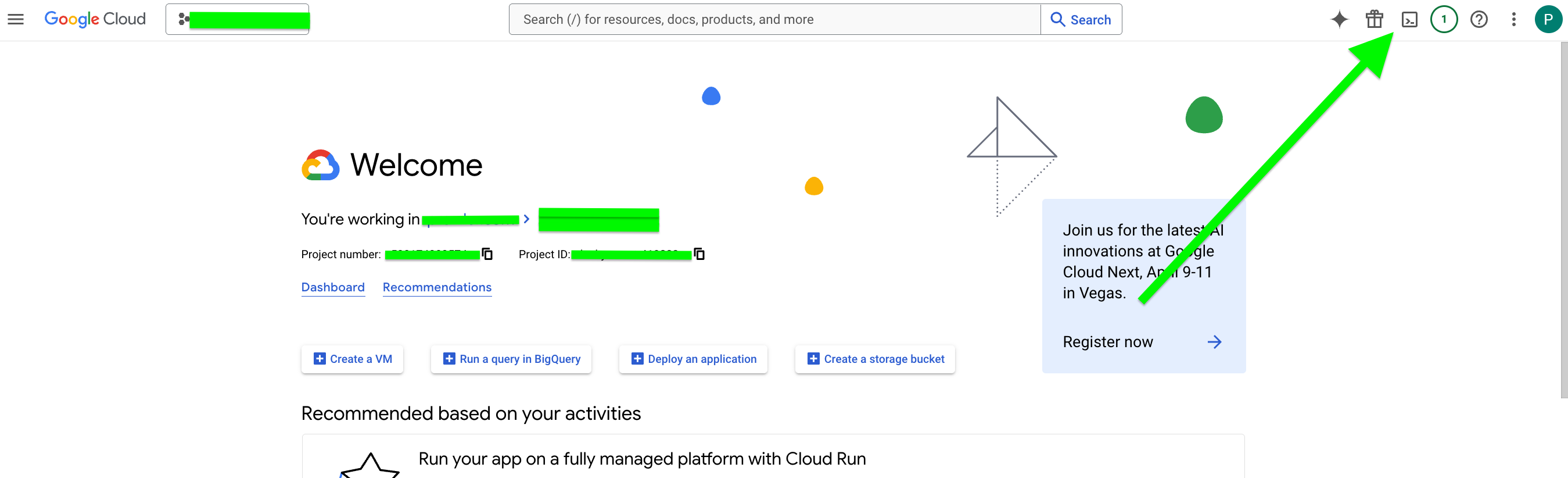Image resolution: width=1568 pixels, height=478 pixels.
Task: Click Run a query in BigQuery
Action: 511,359
